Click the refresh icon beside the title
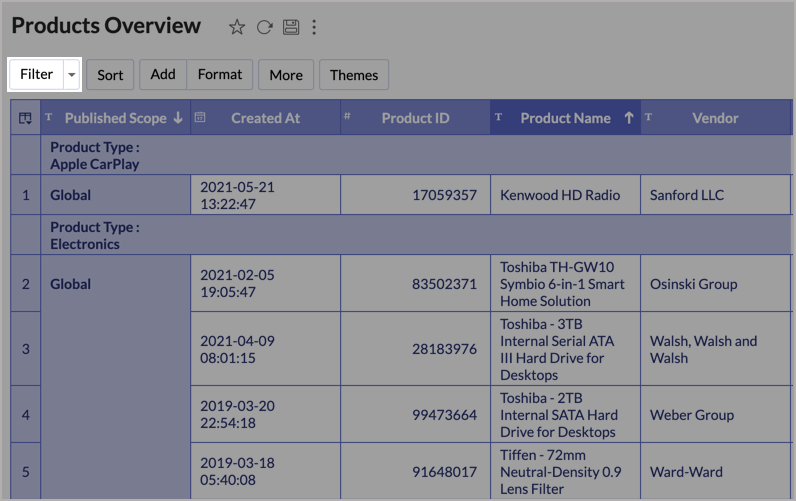Viewport: 796px width, 501px height. click(264, 28)
